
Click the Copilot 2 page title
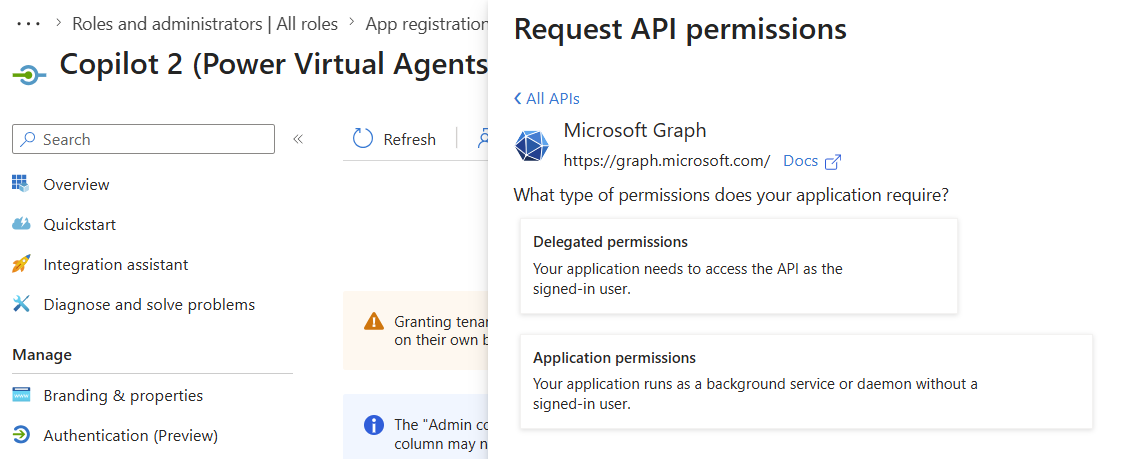coord(273,65)
